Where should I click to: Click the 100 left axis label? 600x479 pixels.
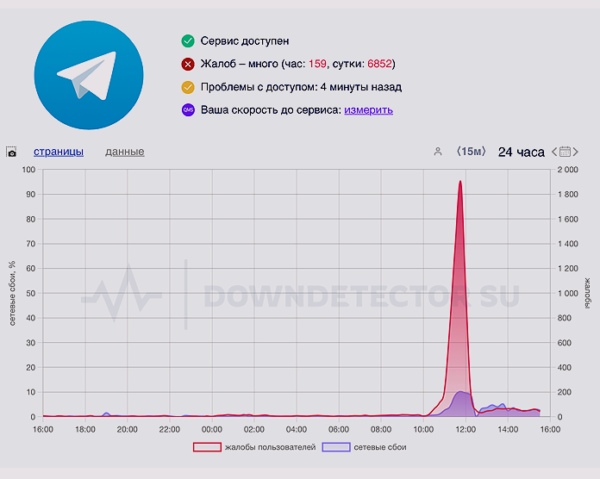pyautogui.click(x=29, y=169)
